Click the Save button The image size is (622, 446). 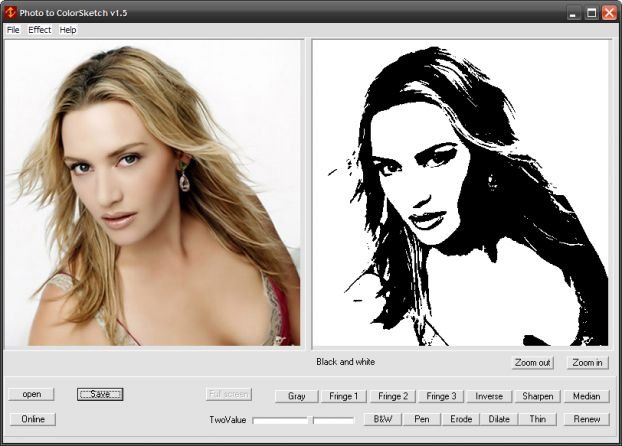100,394
